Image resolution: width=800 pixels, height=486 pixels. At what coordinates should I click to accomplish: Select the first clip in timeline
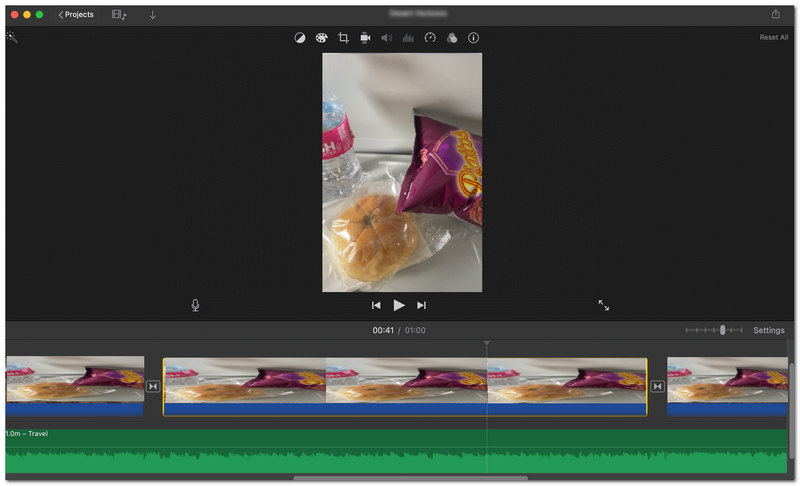[x=75, y=386]
